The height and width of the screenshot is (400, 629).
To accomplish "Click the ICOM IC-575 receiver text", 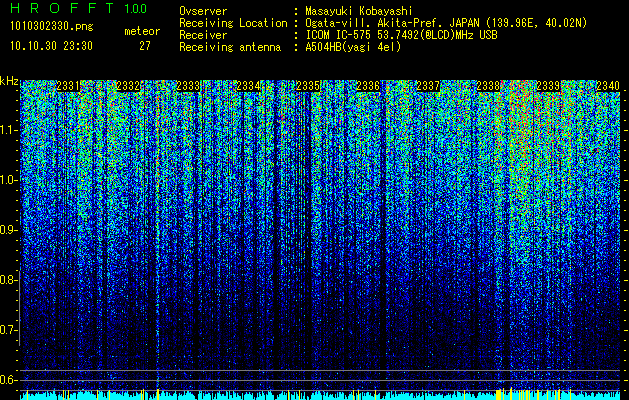I will tap(401, 35).
